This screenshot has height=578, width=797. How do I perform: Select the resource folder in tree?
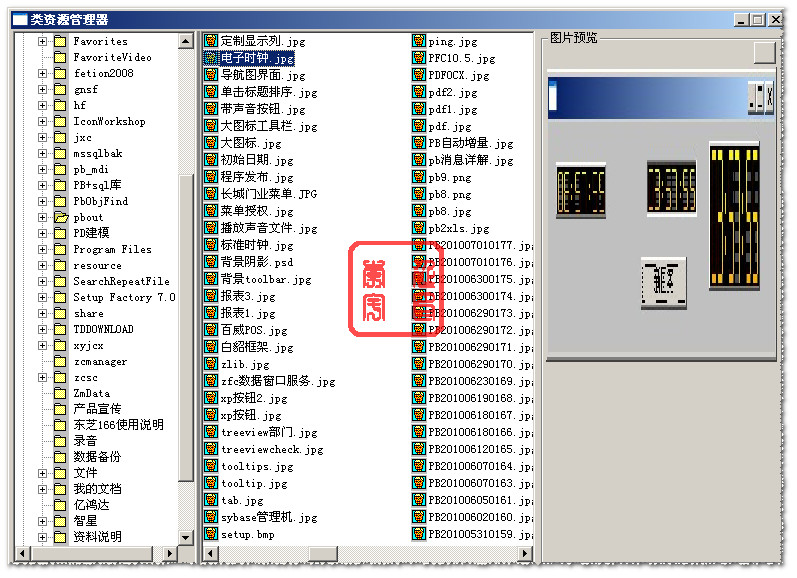click(97, 265)
